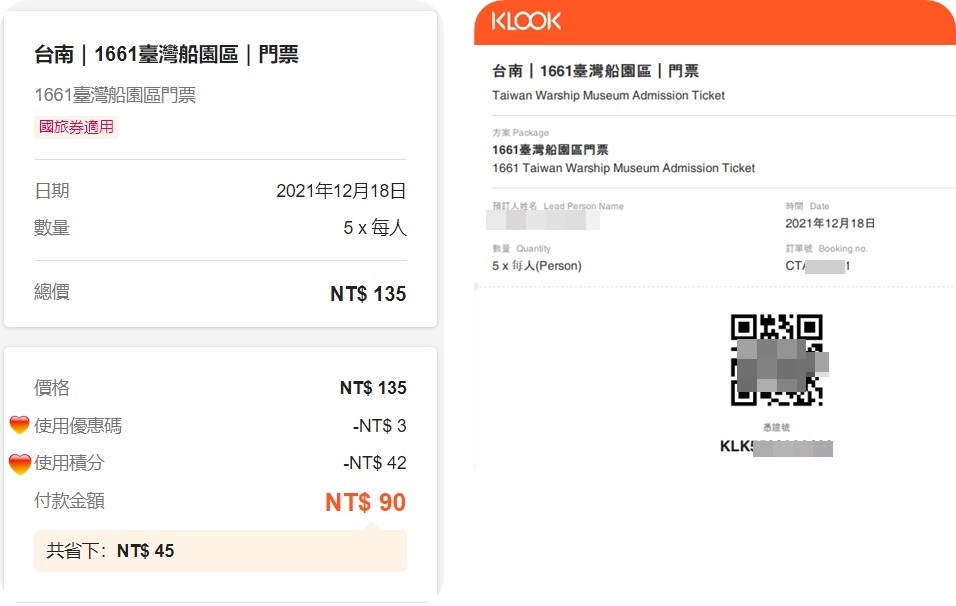Click the blurred Lead Person Name field
Image resolution: width=956 pixels, height=606 pixels.
coord(543,220)
